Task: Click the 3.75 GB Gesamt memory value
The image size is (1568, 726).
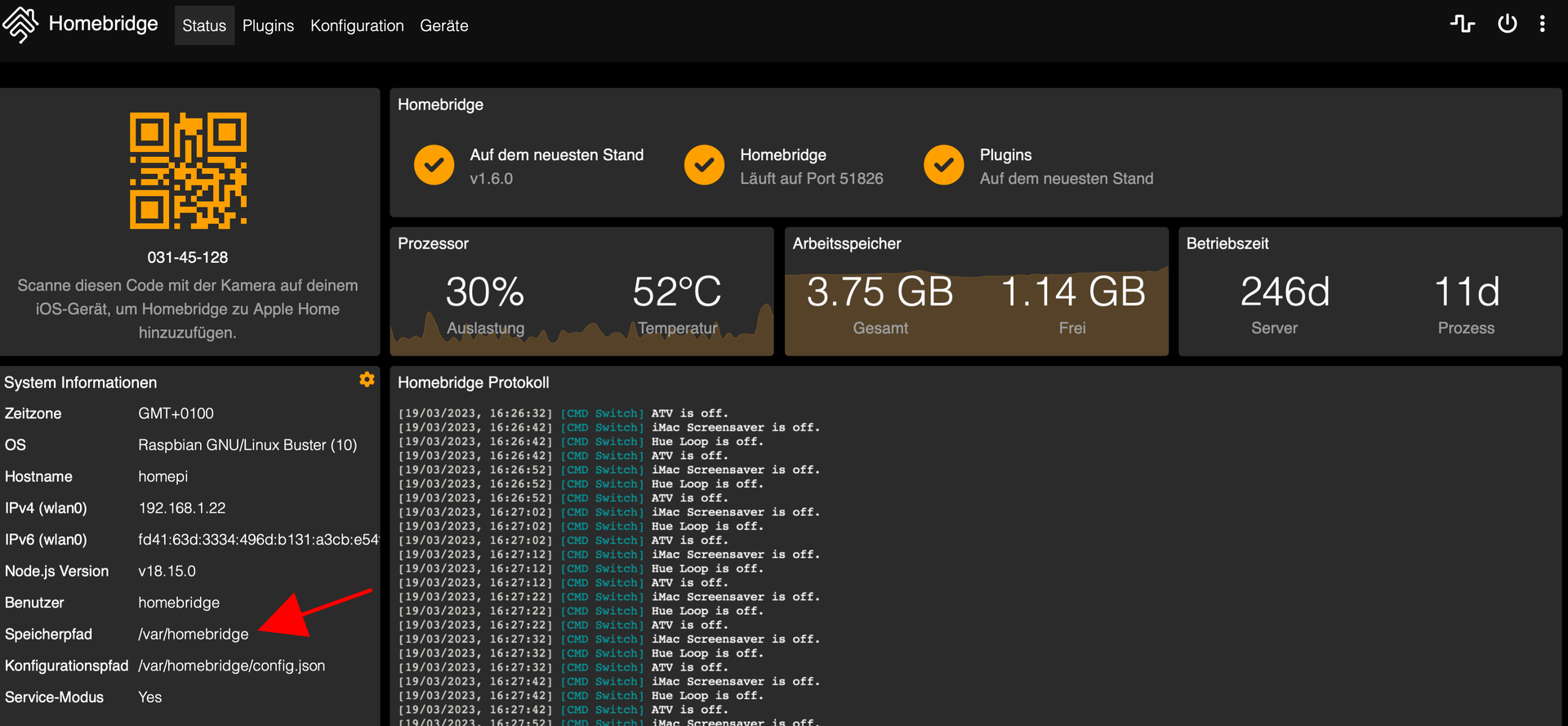Action: coord(880,292)
